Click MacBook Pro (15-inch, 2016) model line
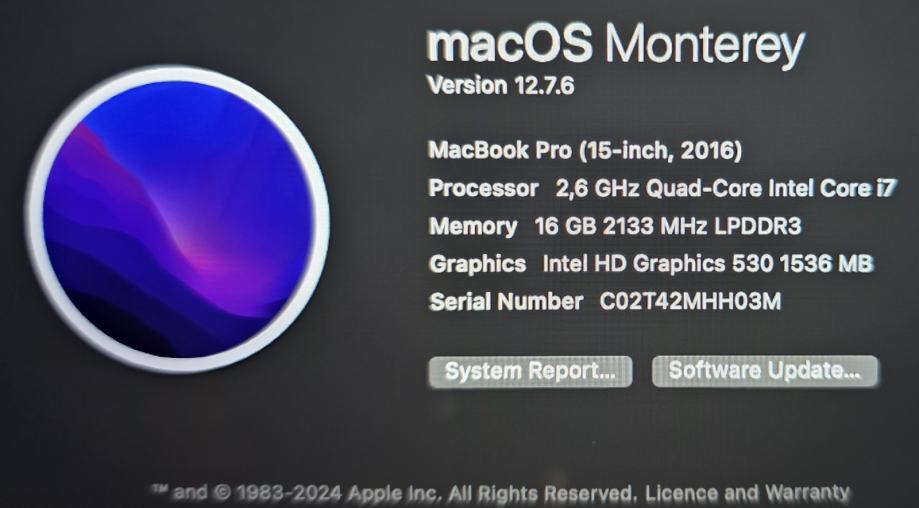Viewport: 919px width, 508px height. point(585,151)
